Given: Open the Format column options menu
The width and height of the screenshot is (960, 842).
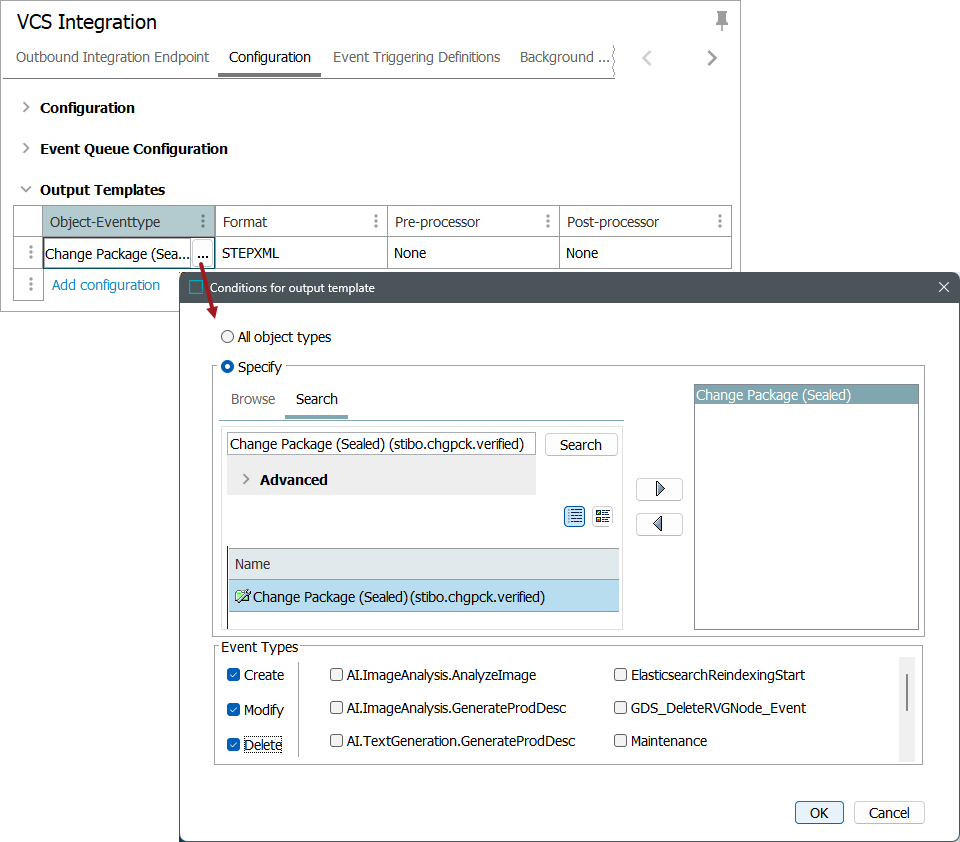Looking at the screenshot, I should [x=376, y=222].
